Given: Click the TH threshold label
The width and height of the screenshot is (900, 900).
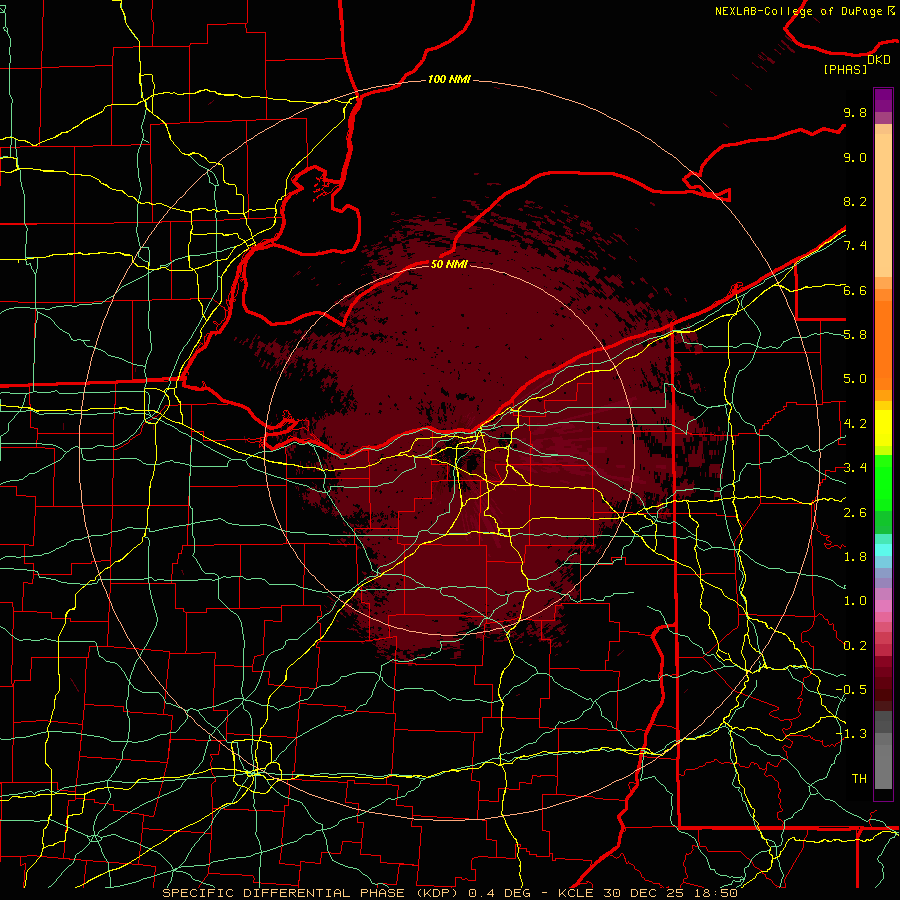Looking at the screenshot, I should (x=859, y=779).
